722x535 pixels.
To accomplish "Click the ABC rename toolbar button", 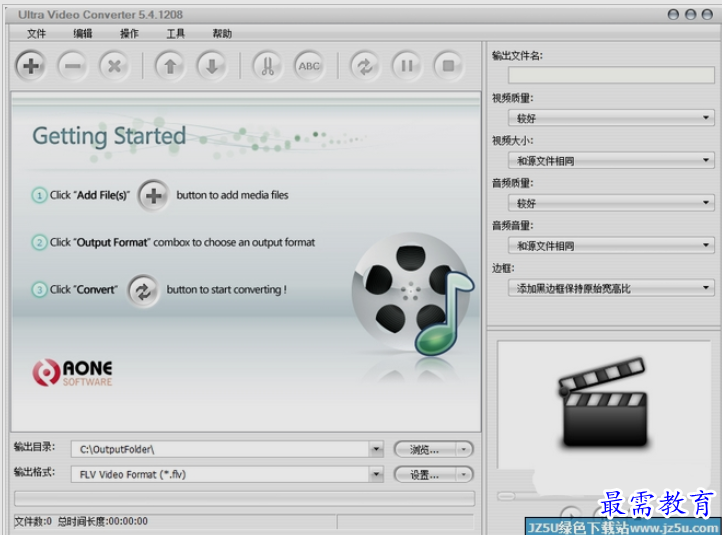I will [309, 66].
